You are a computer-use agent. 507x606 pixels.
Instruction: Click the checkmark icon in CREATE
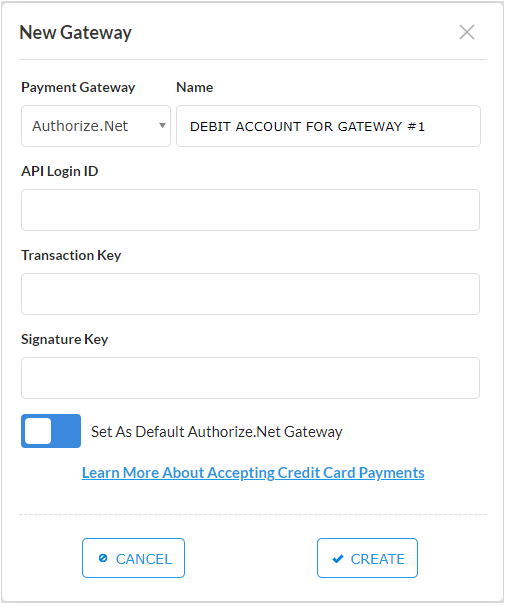(339, 560)
